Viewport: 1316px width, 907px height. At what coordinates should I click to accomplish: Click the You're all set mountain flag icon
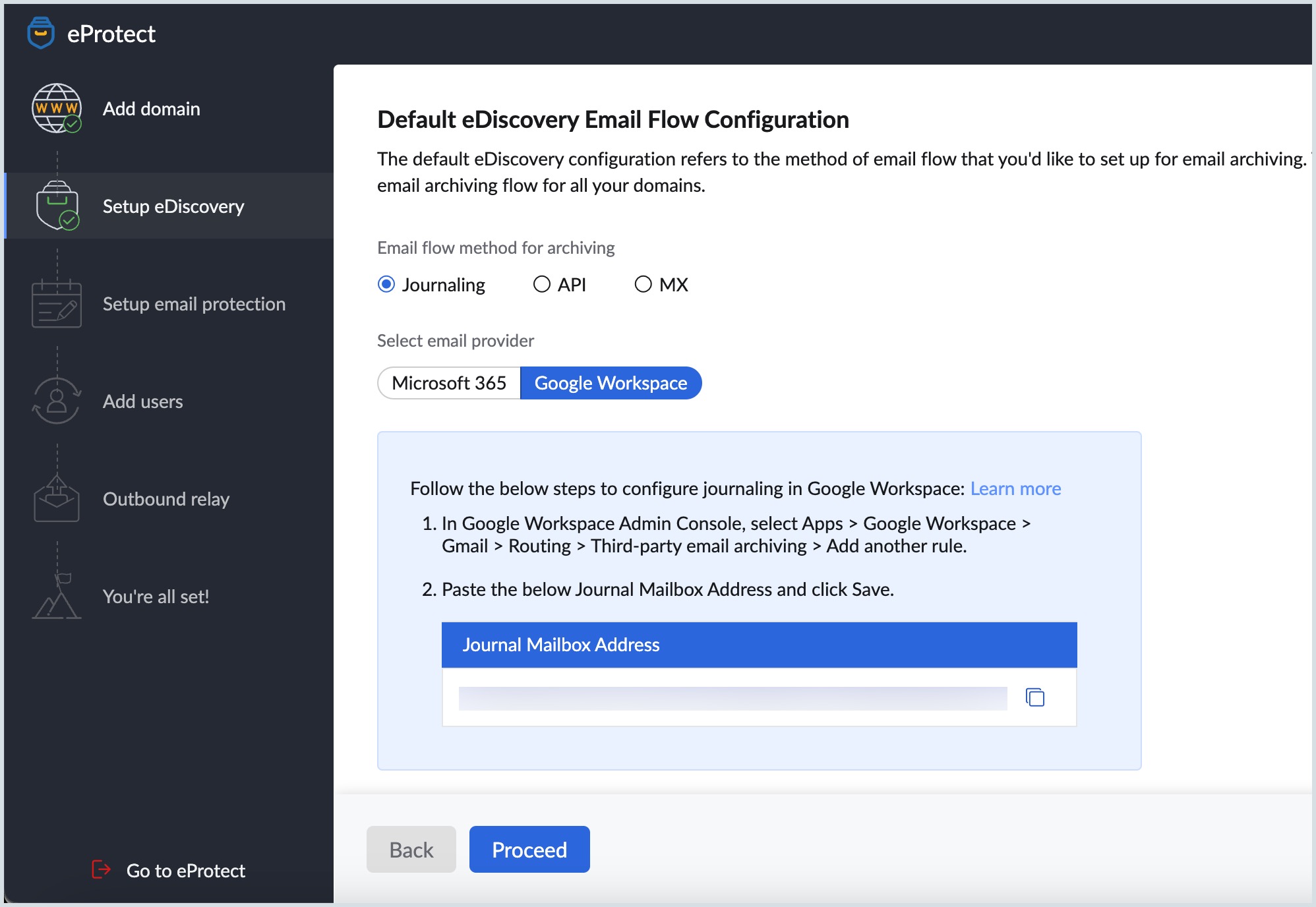[57, 596]
